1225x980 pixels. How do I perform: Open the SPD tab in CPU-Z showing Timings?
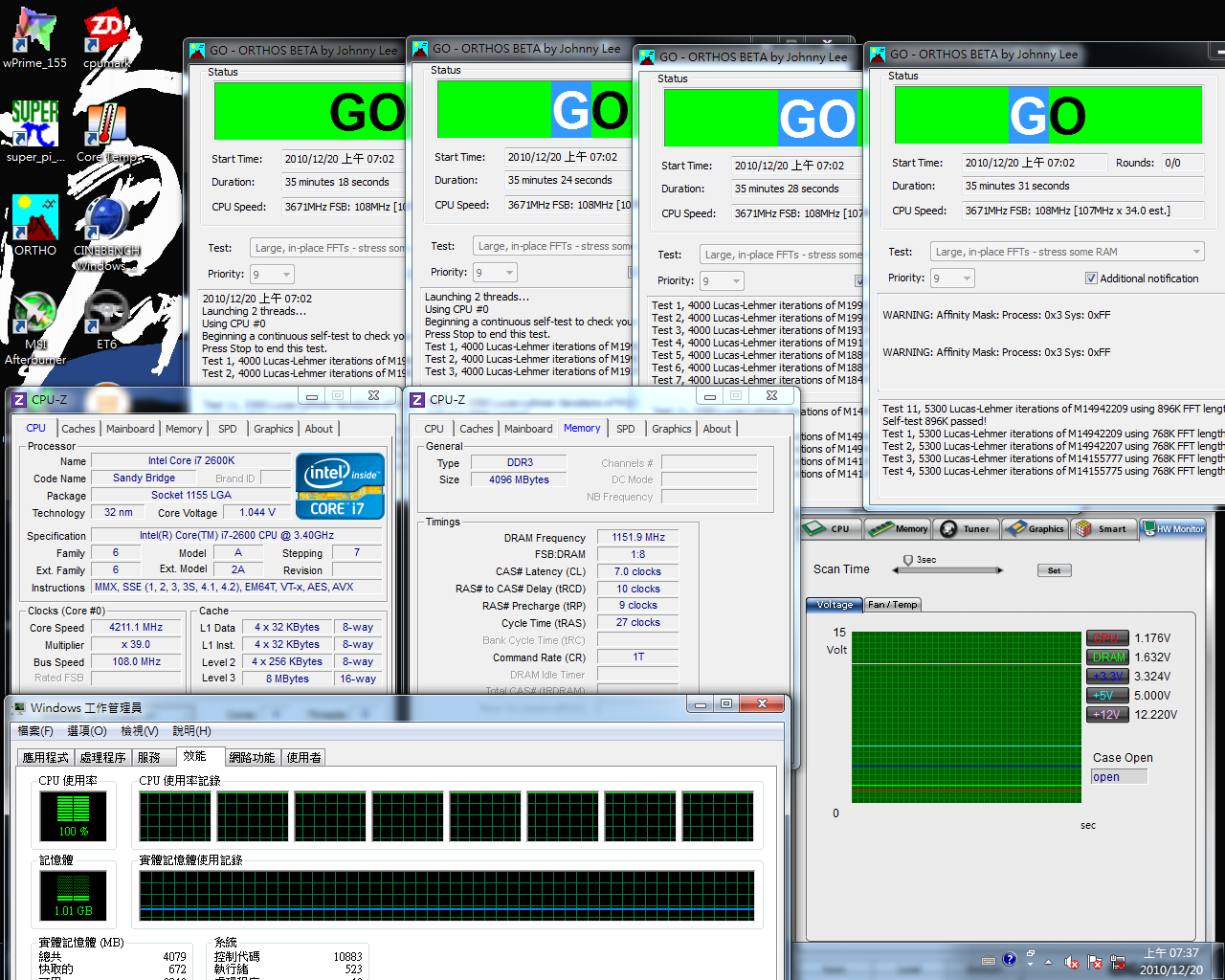pos(626,429)
